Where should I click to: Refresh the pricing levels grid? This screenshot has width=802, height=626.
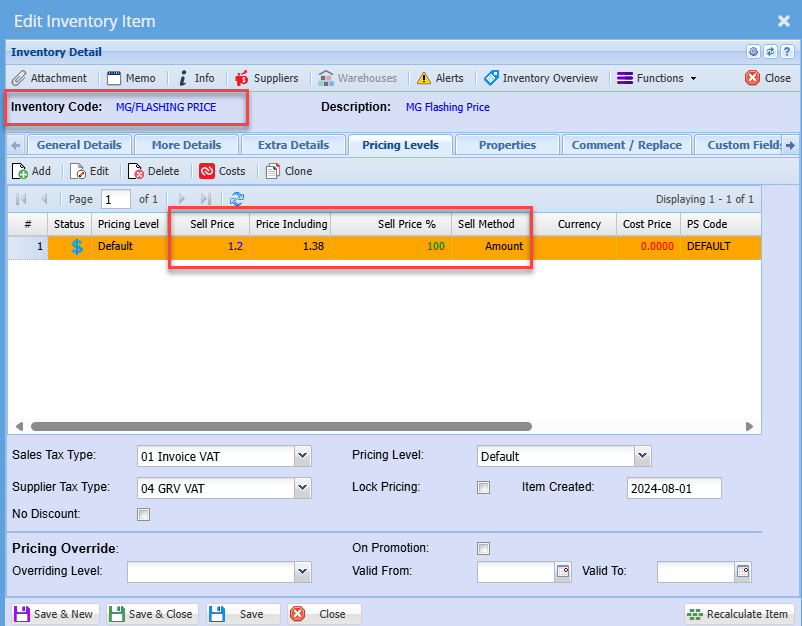click(x=237, y=199)
